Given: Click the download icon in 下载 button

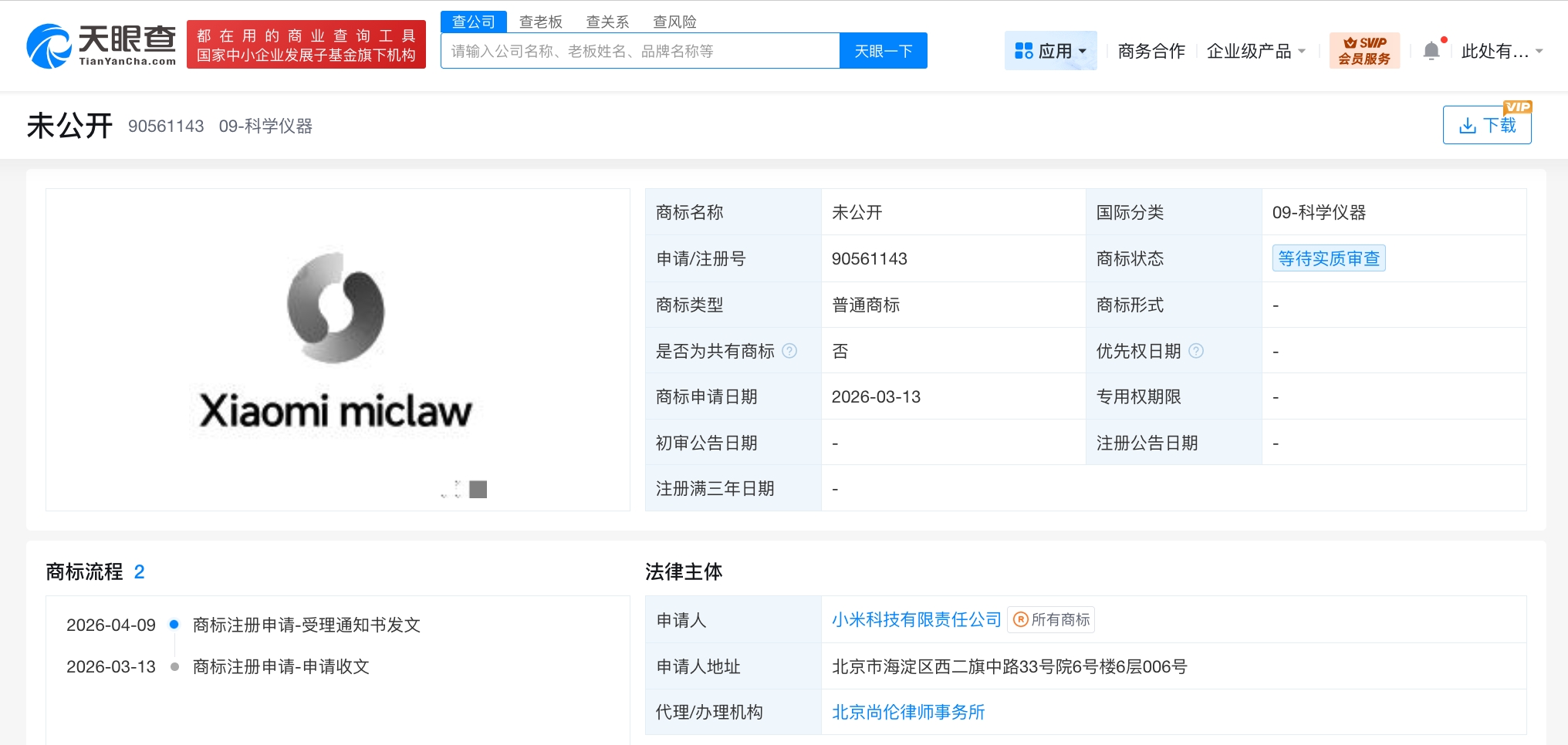Looking at the screenshot, I should tap(1467, 125).
